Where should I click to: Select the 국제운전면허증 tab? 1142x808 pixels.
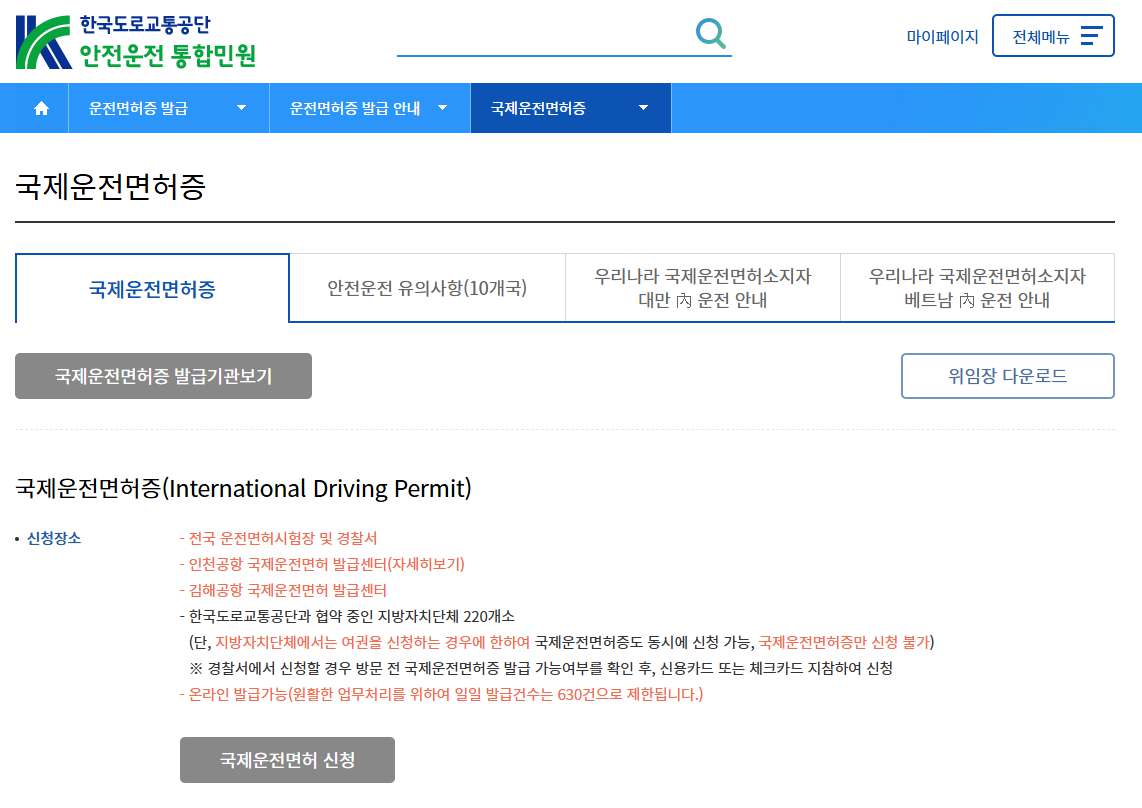(x=152, y=287)
